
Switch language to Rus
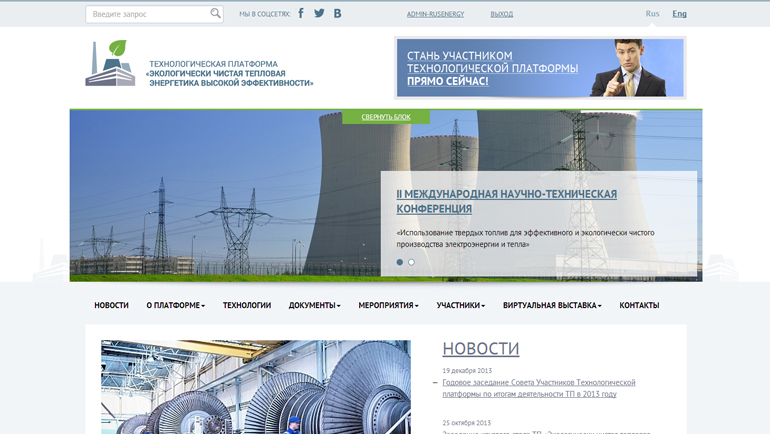coord(652,14)
